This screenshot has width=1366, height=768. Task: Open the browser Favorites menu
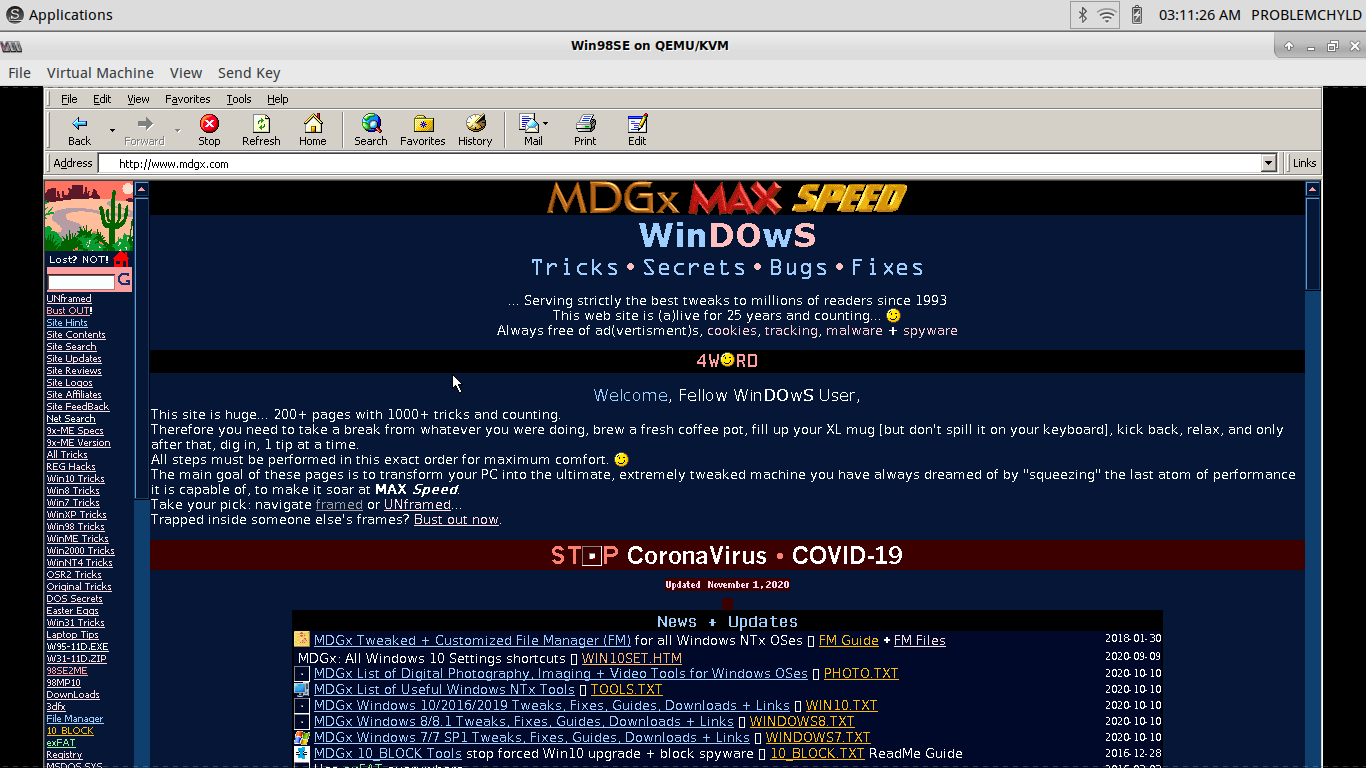[x=188, y=99]
